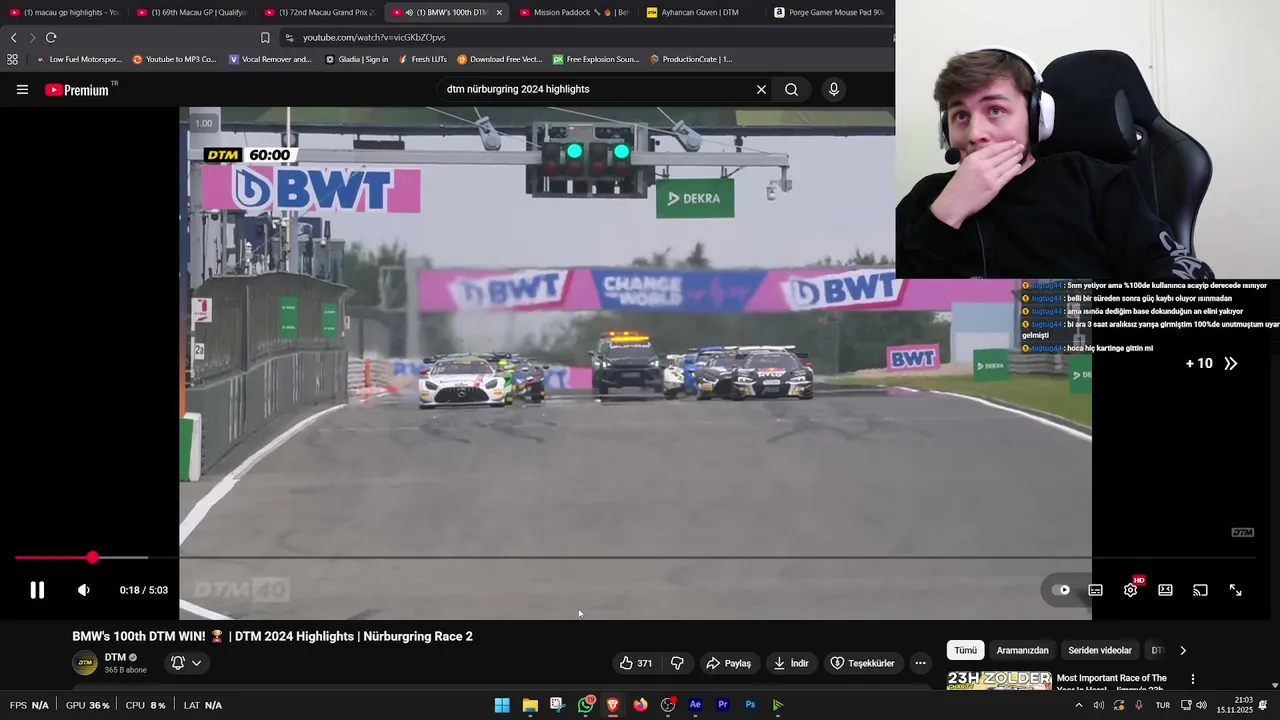Viewport: 1280px width, 720px height.
Task: Open the 23H Zolder video thumbnail
Action: 999,681
